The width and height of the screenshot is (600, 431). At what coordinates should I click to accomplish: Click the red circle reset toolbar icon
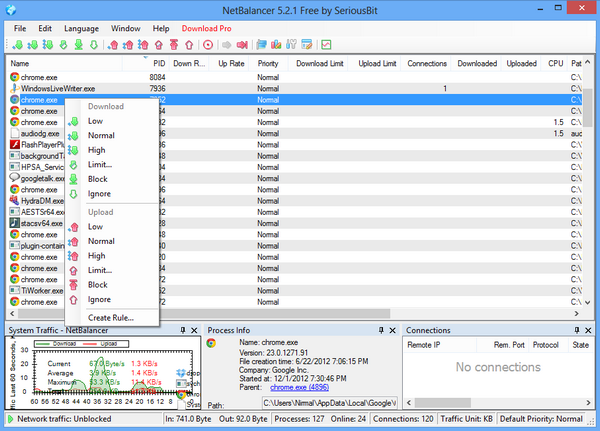(208, 45)
